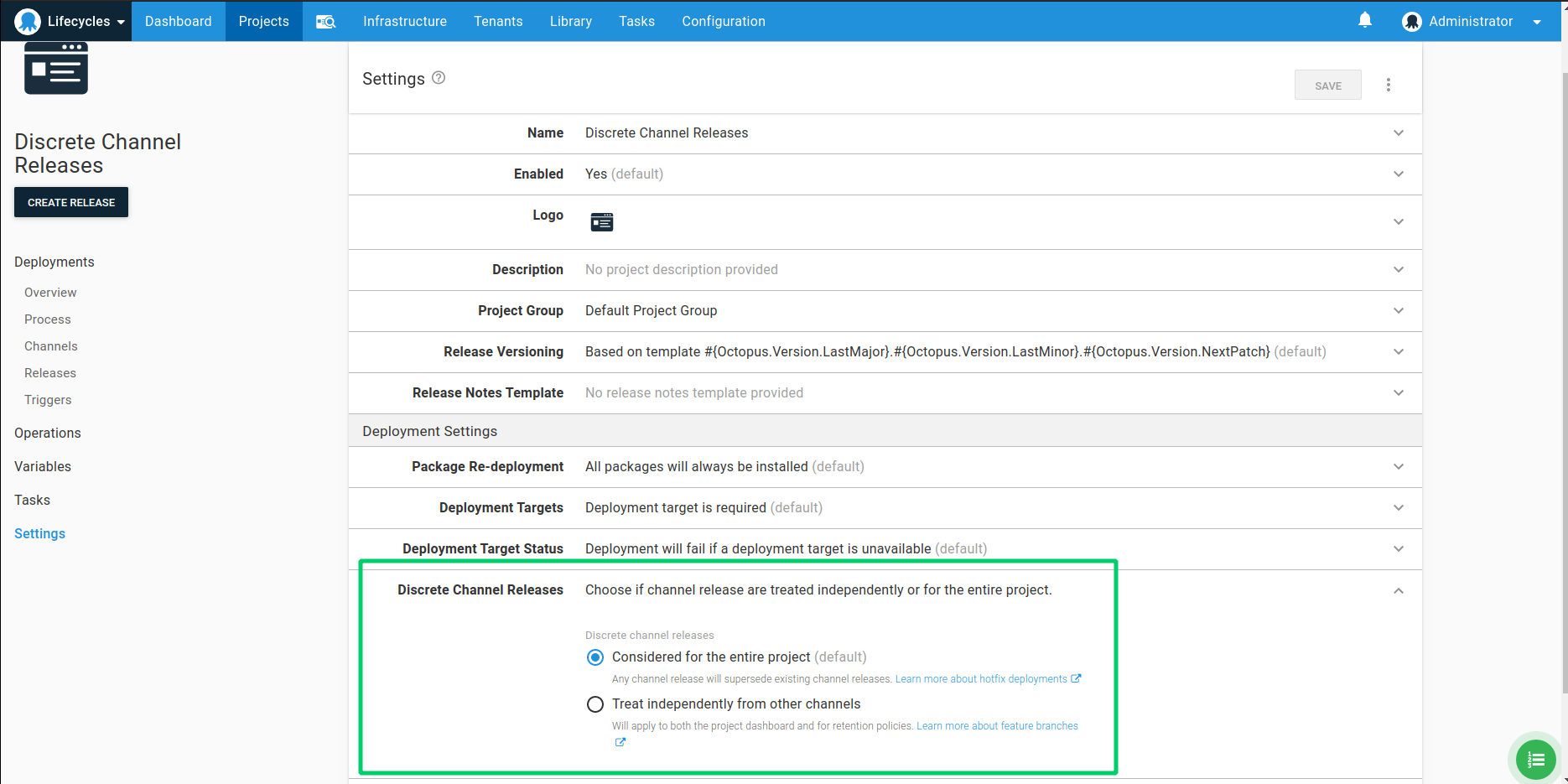The width and height of the screenshot is (1568, 784).
Task: Open the green task list floating button
Action: [1535, 759]
